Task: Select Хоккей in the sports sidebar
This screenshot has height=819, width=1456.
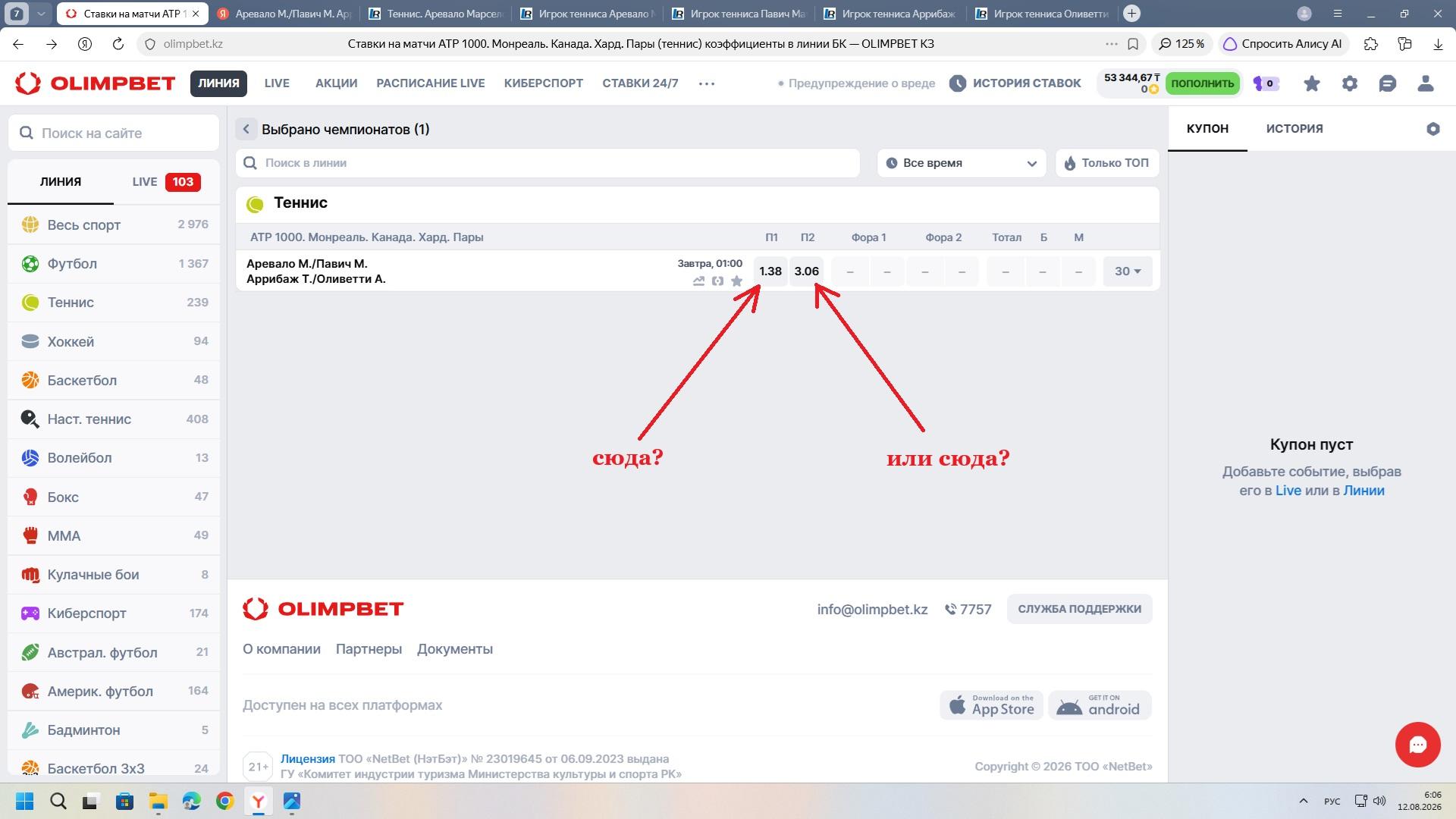Action: pyautogui.click(x=114, y=341)
